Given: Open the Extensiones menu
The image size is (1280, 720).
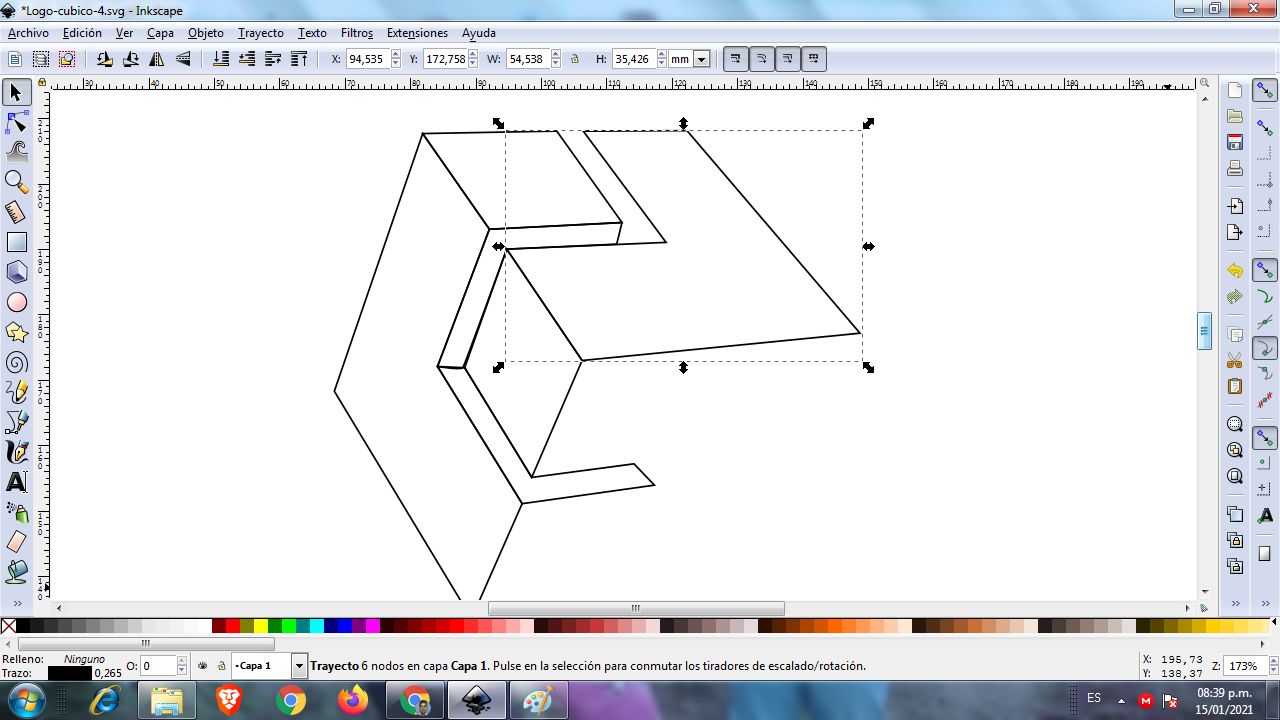Looking at the screenshot, I should [417, 33].
